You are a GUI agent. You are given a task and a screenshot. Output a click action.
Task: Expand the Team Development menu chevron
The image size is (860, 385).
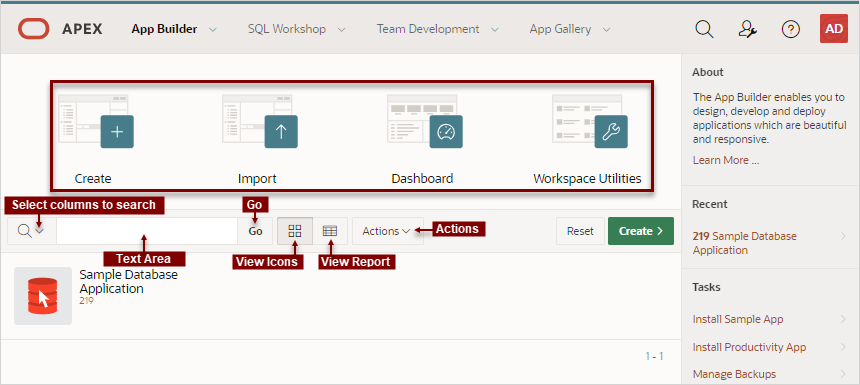[495, 30]
